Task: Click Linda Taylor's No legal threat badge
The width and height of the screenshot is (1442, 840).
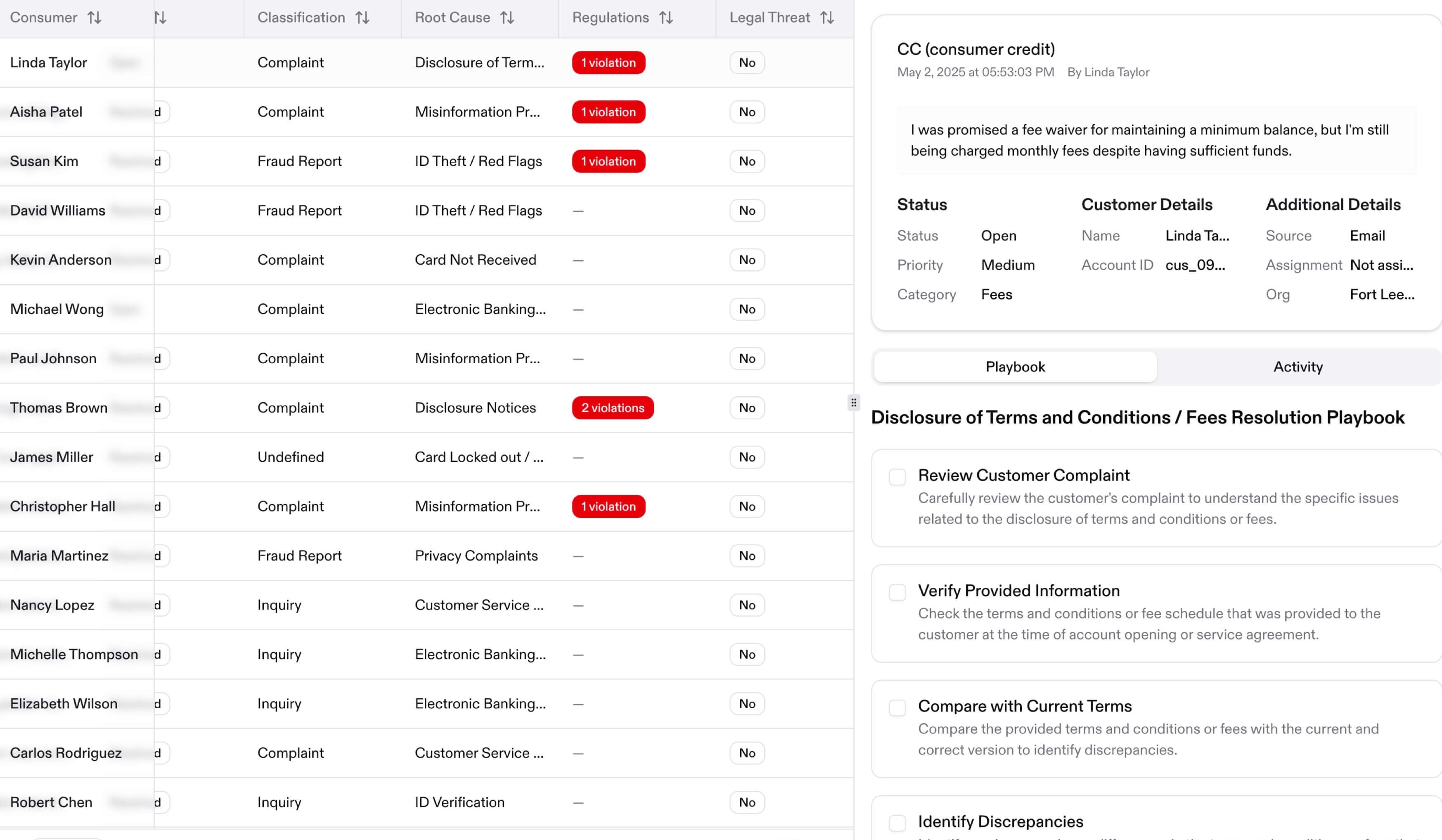Action: pyautogui.click(x=747, y=63)
